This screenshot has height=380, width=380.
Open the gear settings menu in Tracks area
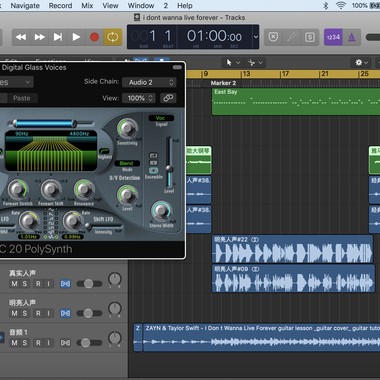click(361, 63)
